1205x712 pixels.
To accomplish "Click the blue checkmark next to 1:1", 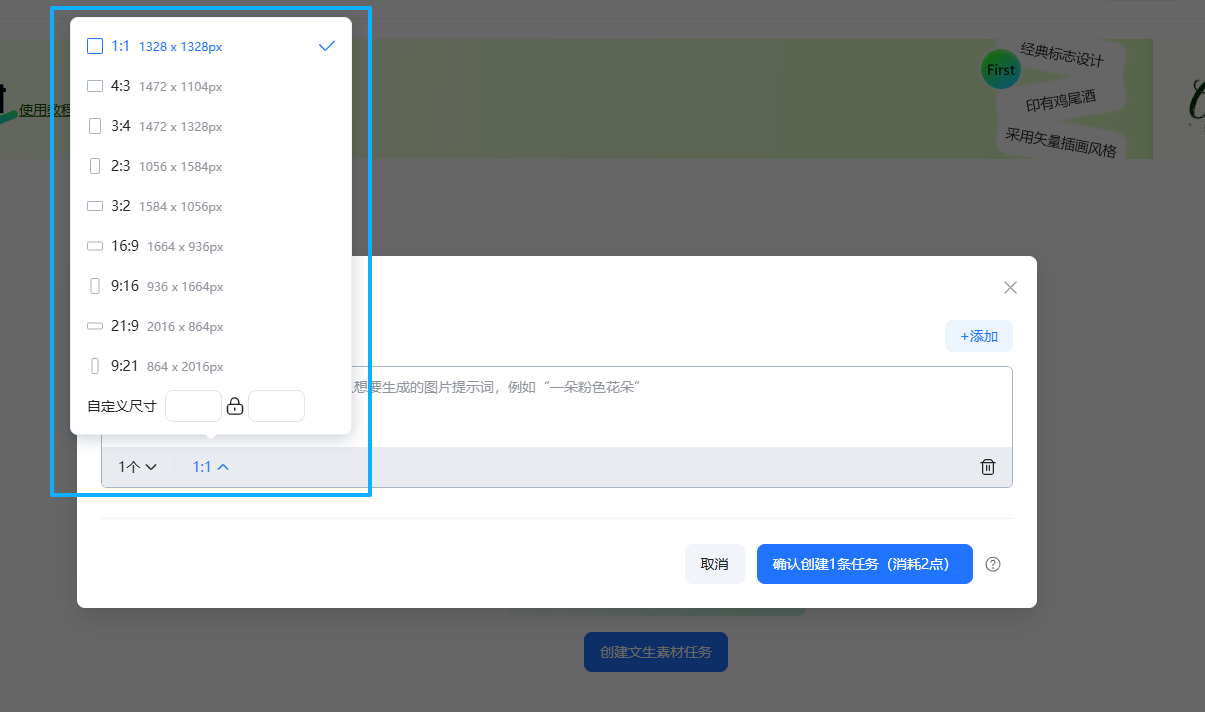I will click(326, 45).
